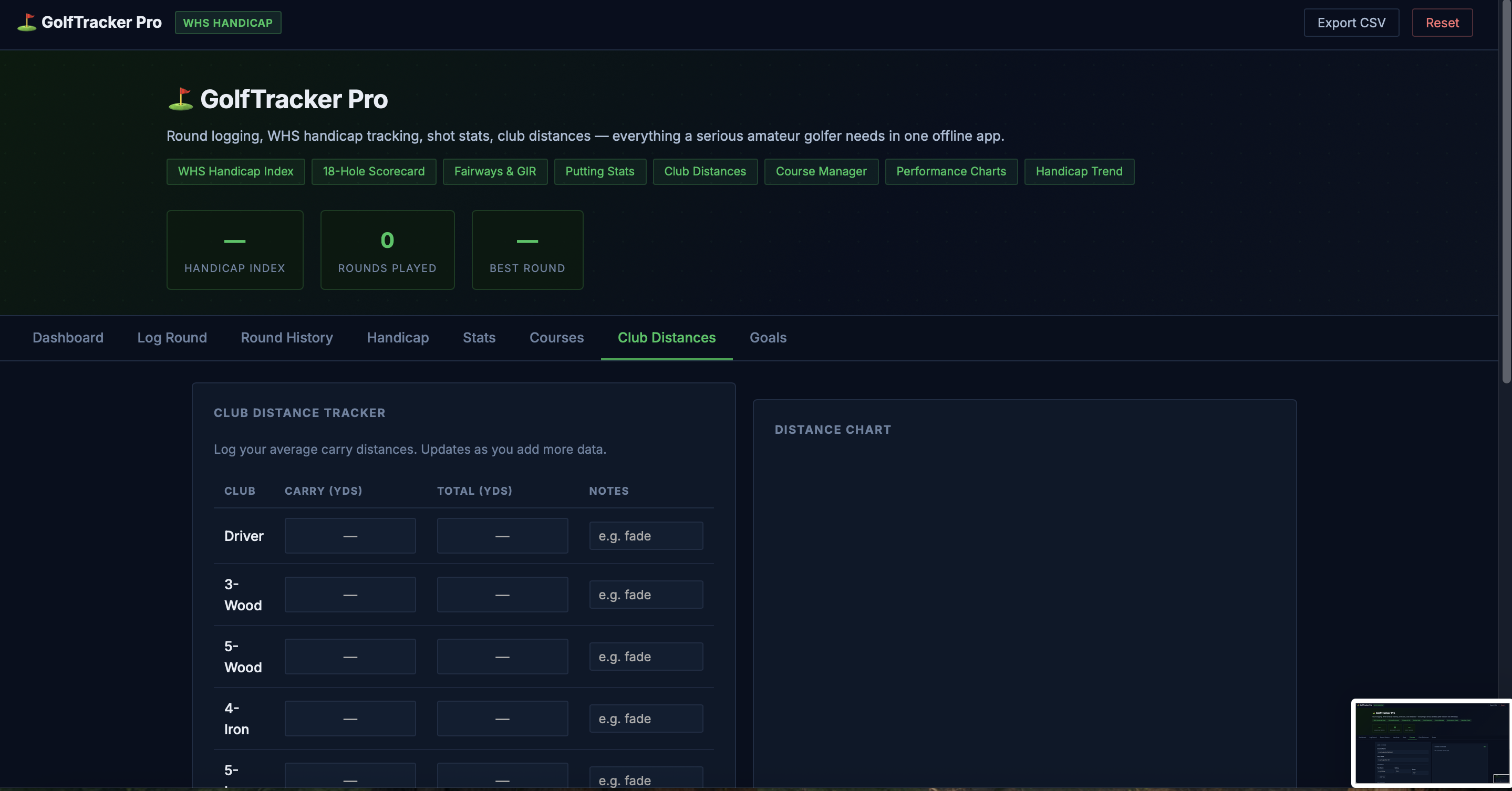
Task: Select the Club Distances tab
Action: (x=666, y=337)
